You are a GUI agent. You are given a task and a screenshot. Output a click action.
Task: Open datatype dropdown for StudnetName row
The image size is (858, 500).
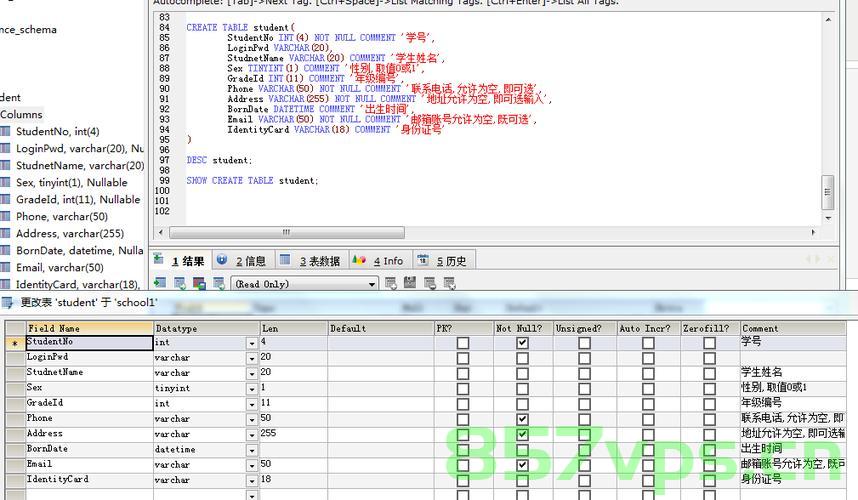coord(252,374)
